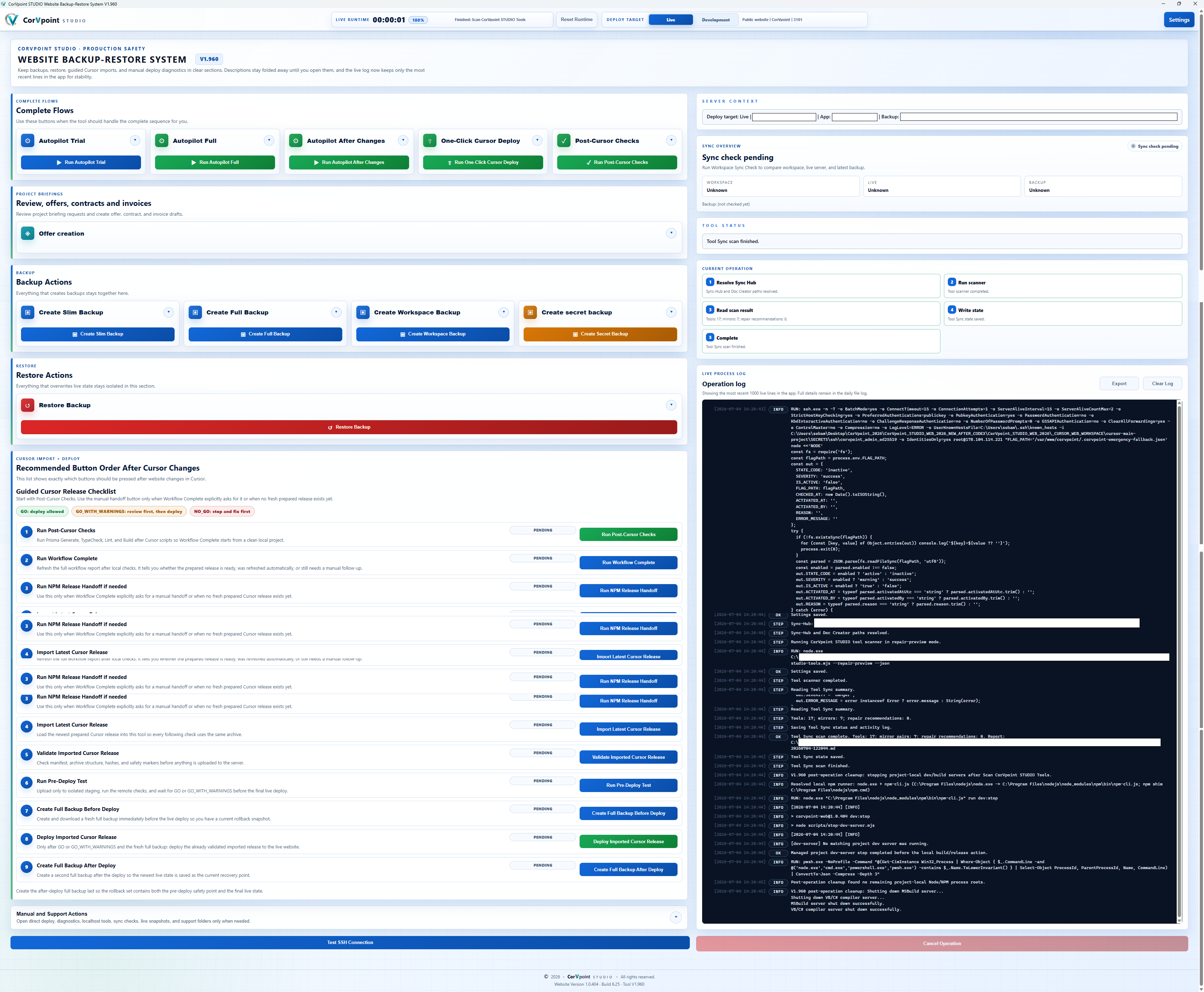Clear the operation log
The height and width of the screenshot is (992, 1204).
pyautogui.click(x=1162, y=383)
